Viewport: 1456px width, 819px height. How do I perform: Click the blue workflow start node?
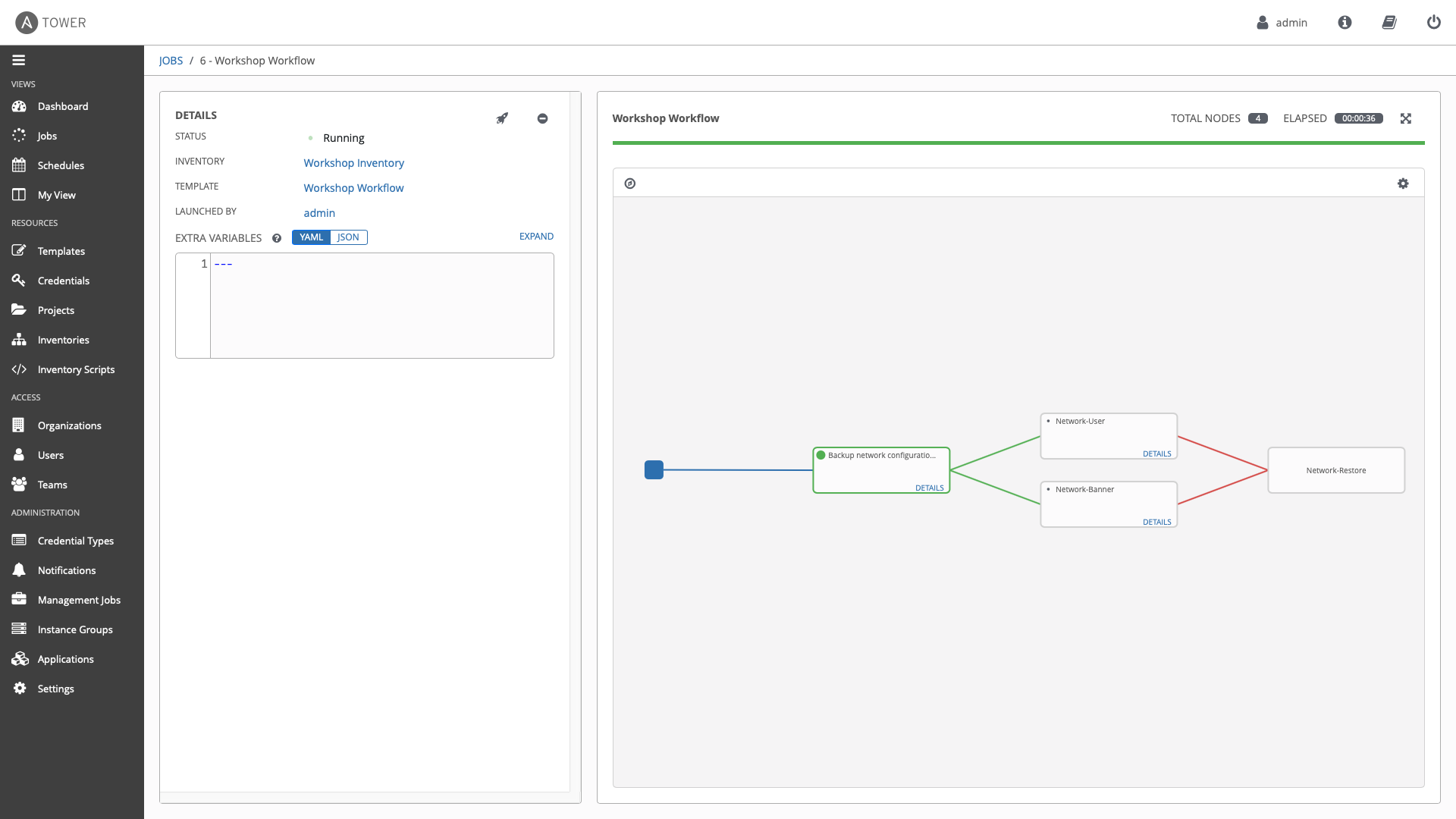click(x=654, y=470)
